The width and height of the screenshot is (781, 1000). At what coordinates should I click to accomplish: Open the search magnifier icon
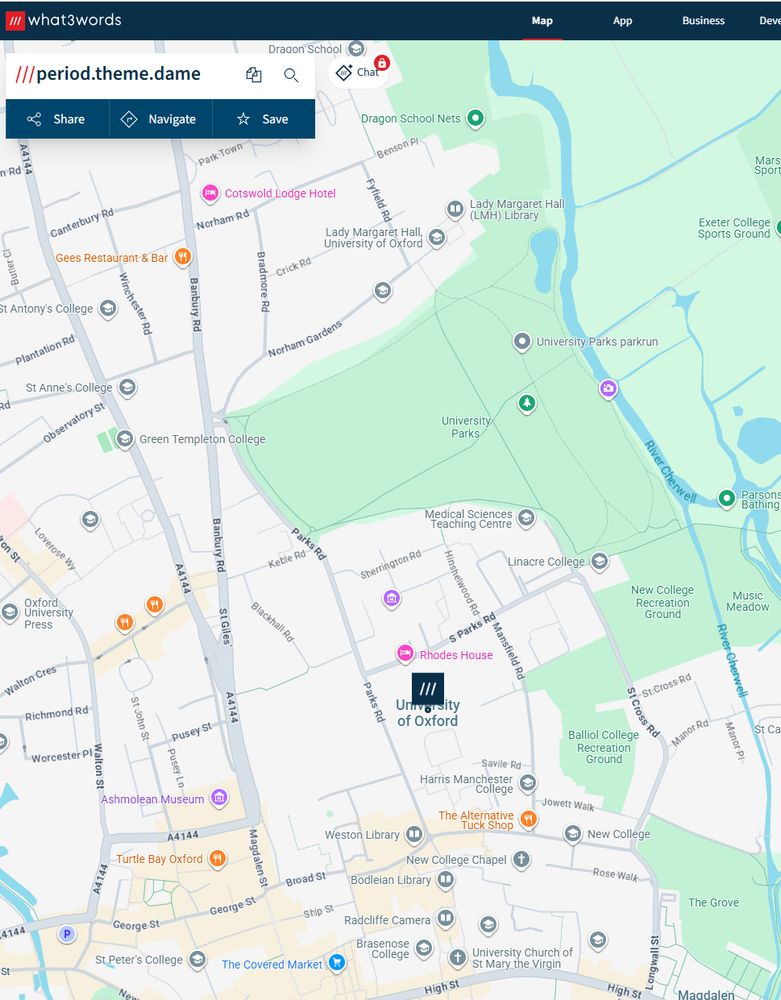291,75
